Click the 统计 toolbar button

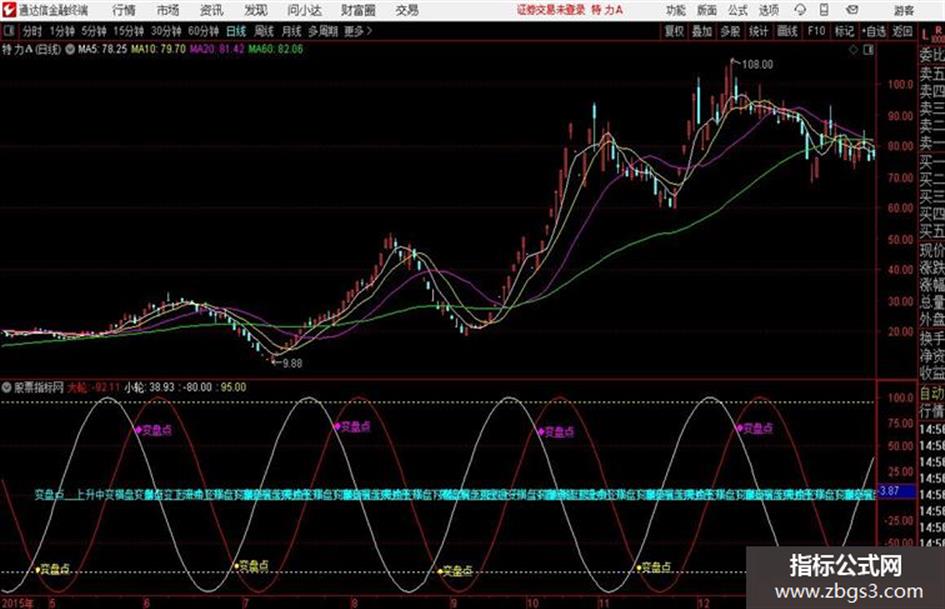758,31
